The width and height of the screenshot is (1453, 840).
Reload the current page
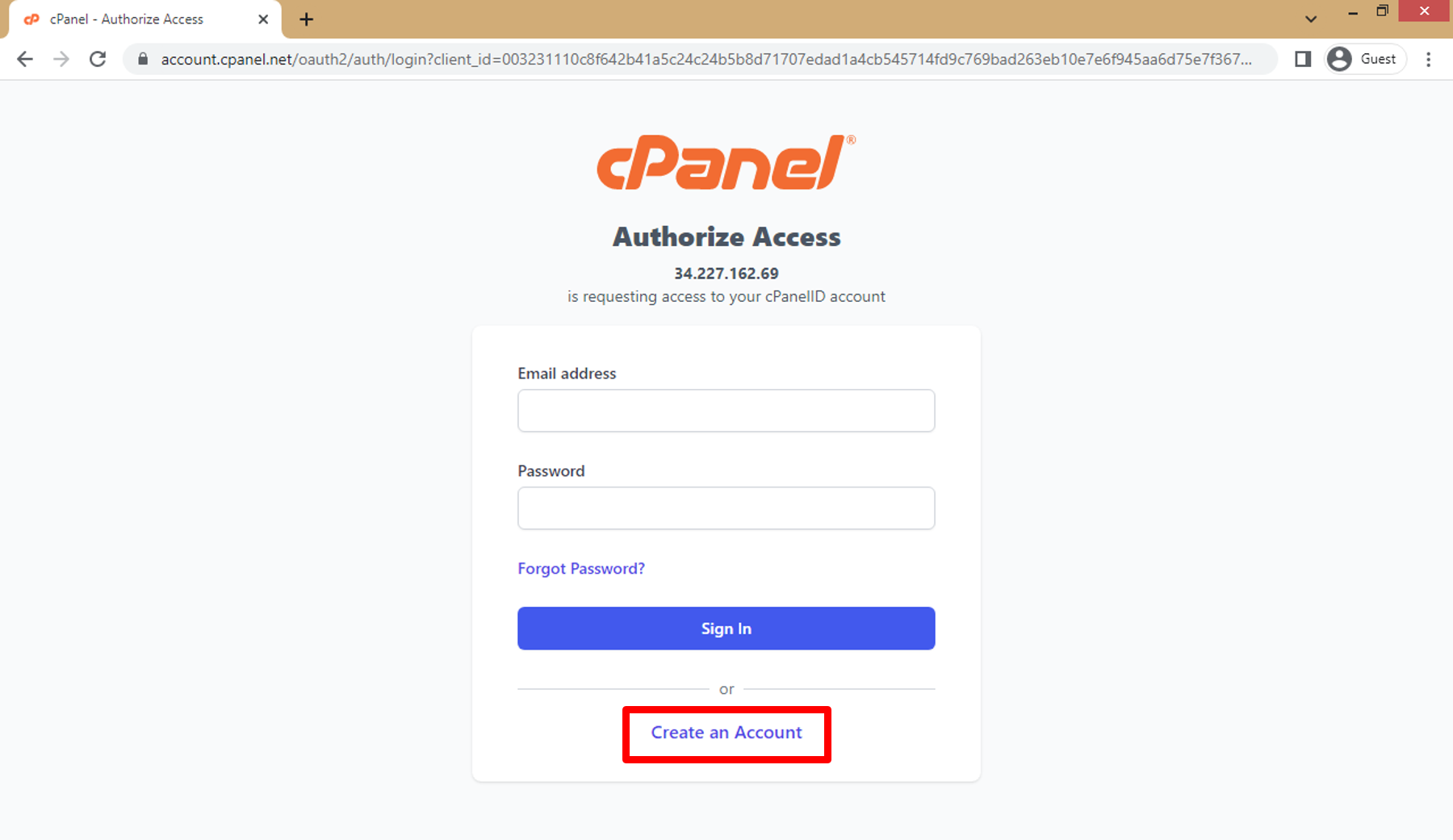(98, 59)
